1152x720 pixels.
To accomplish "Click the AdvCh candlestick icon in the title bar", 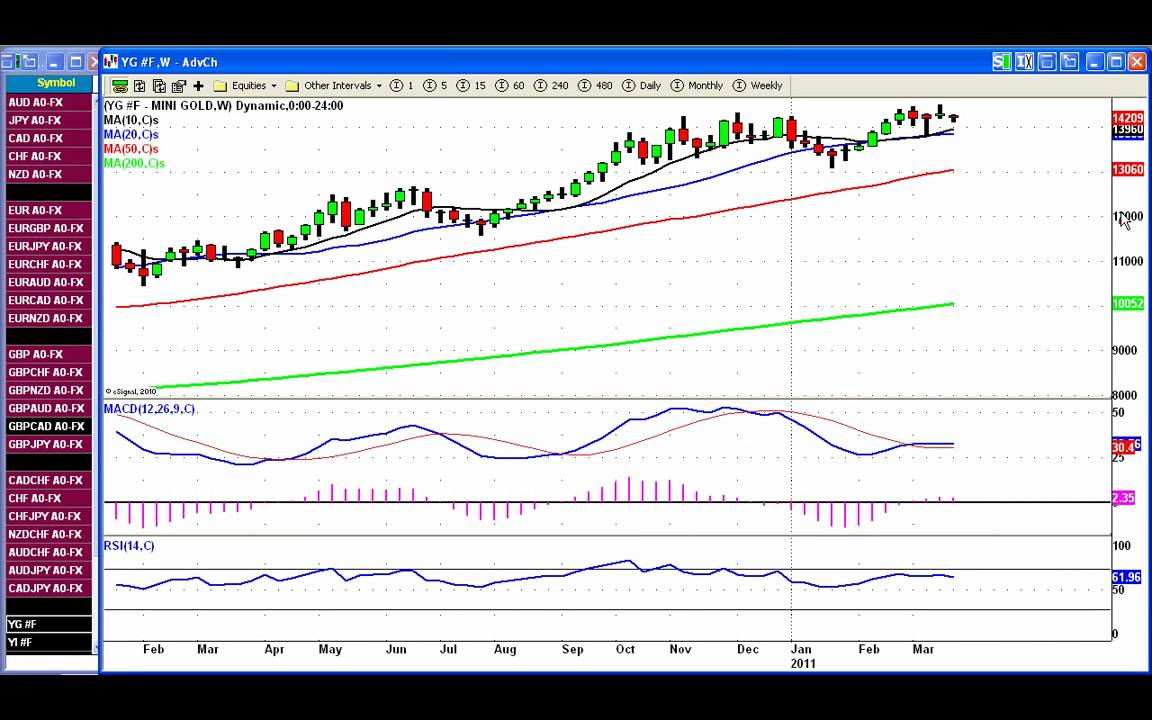I will pos(110,62).
